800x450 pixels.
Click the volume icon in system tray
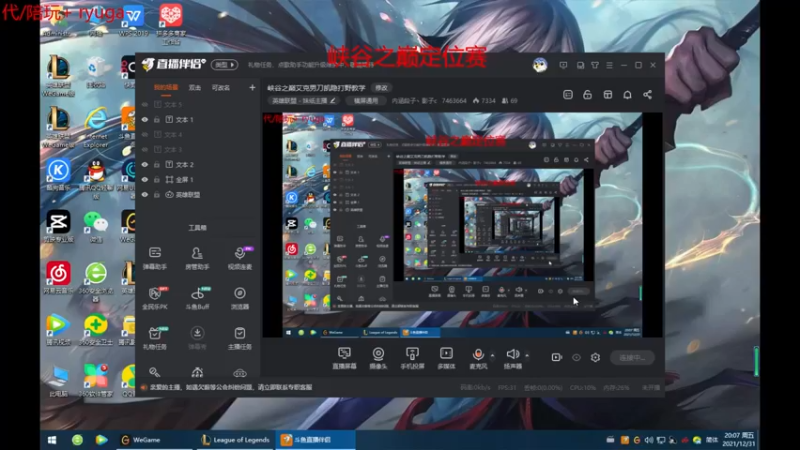point(648,440)
